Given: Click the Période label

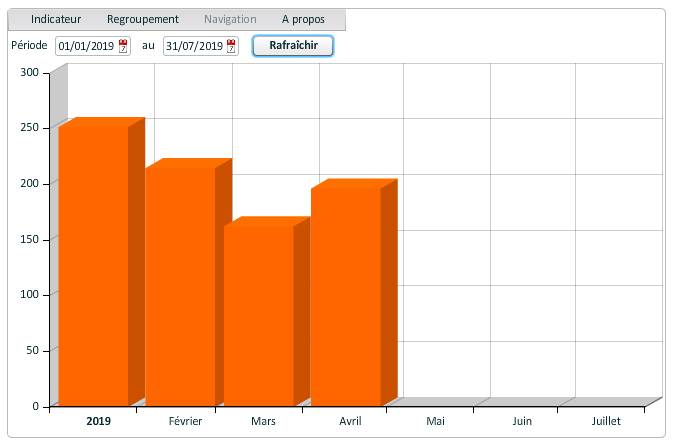Looking at the screenshot, I should [x=29, y=45].
